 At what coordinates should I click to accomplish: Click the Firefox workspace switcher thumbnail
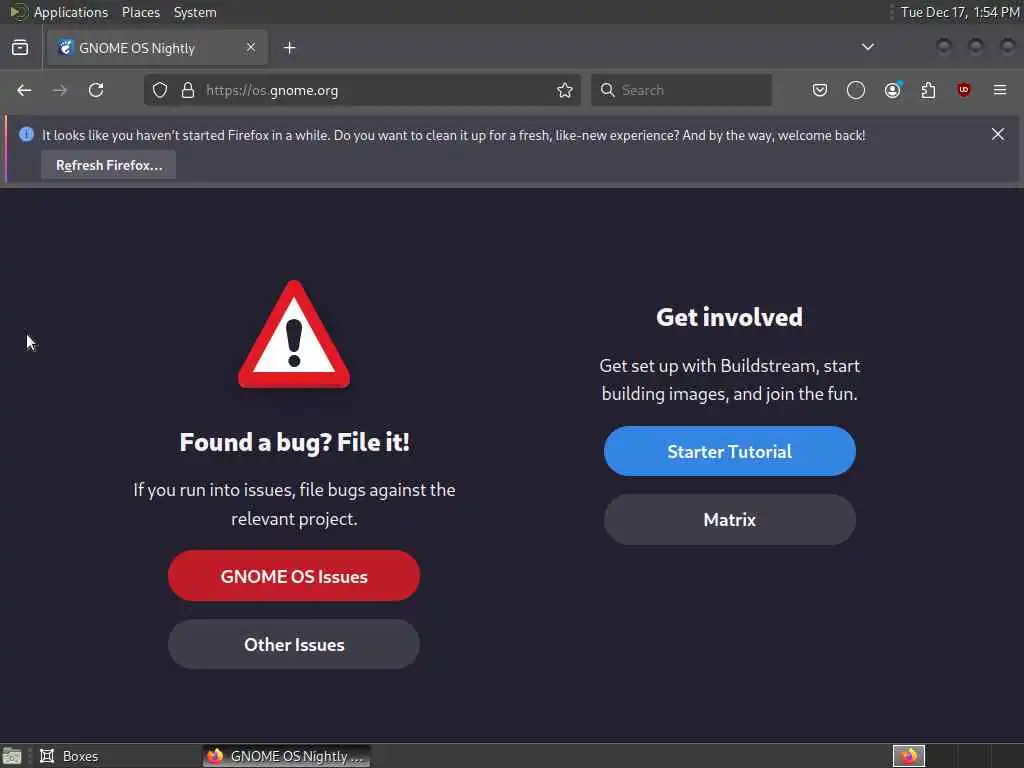[909, 756]
